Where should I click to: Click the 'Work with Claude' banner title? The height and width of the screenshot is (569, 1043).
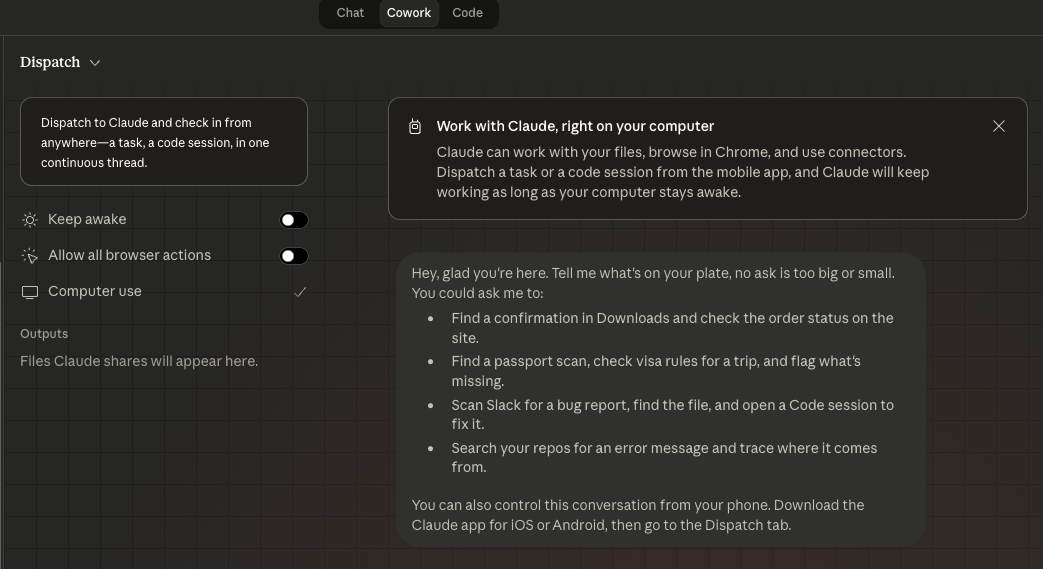pos(575,126)
